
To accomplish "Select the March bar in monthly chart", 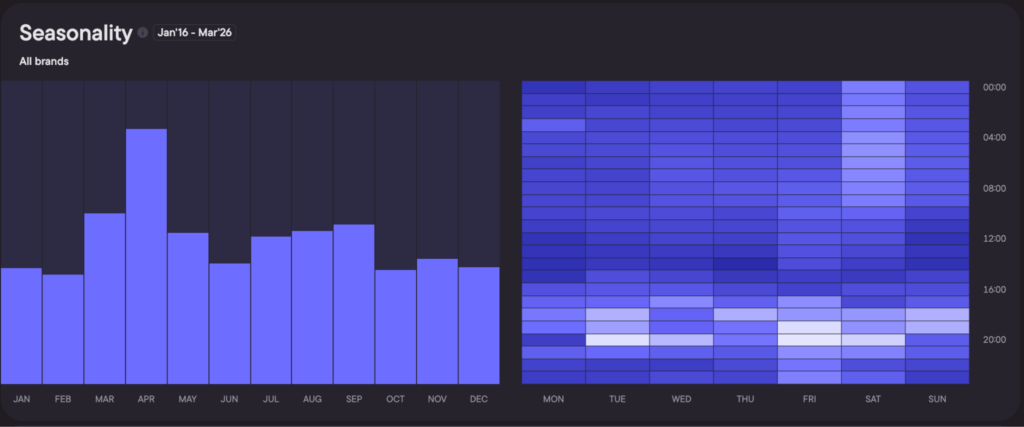I will 105,297.
